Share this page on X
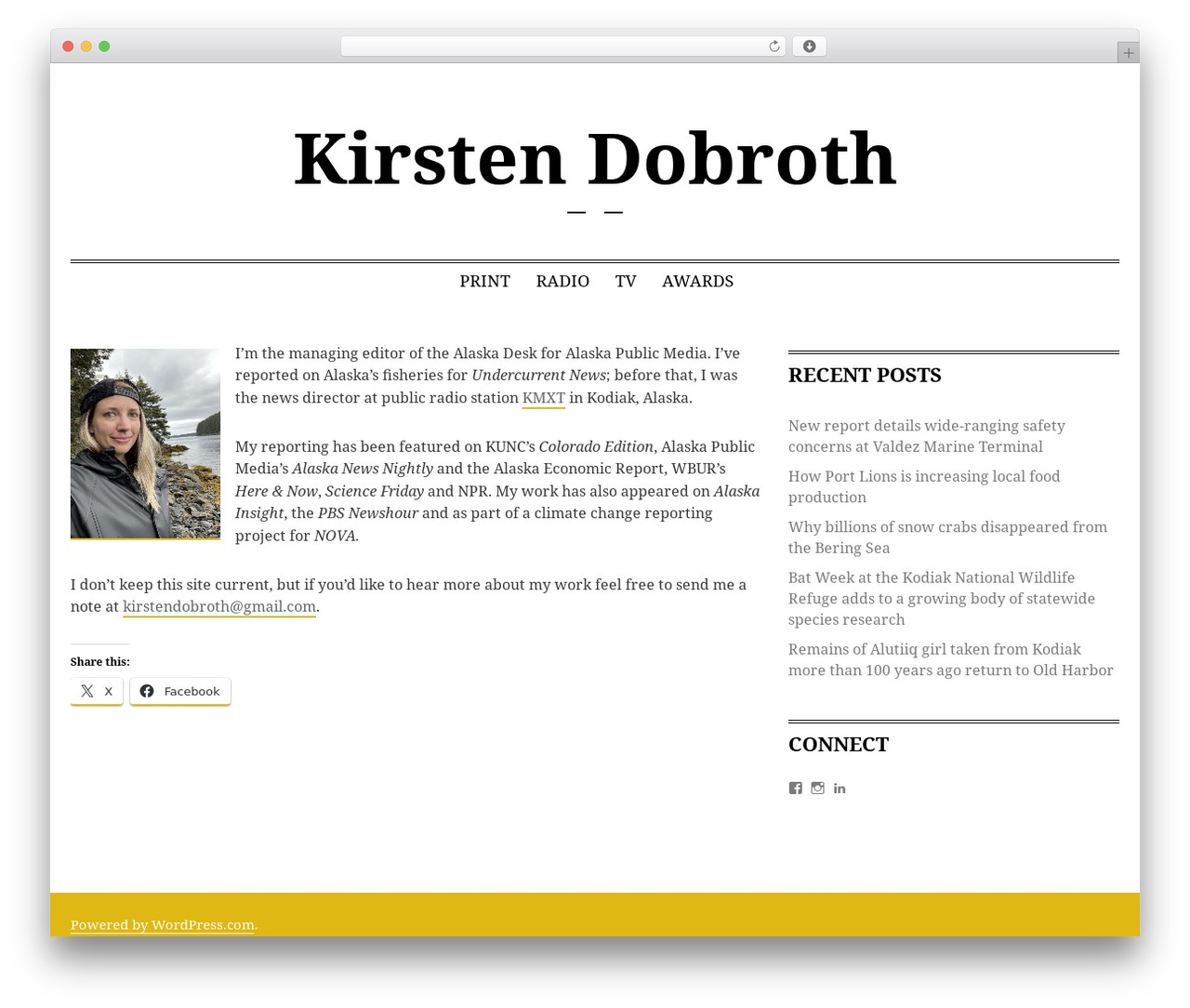Image resolution: width=1190 pixels, height=1008 pixels. pos(97,691)
